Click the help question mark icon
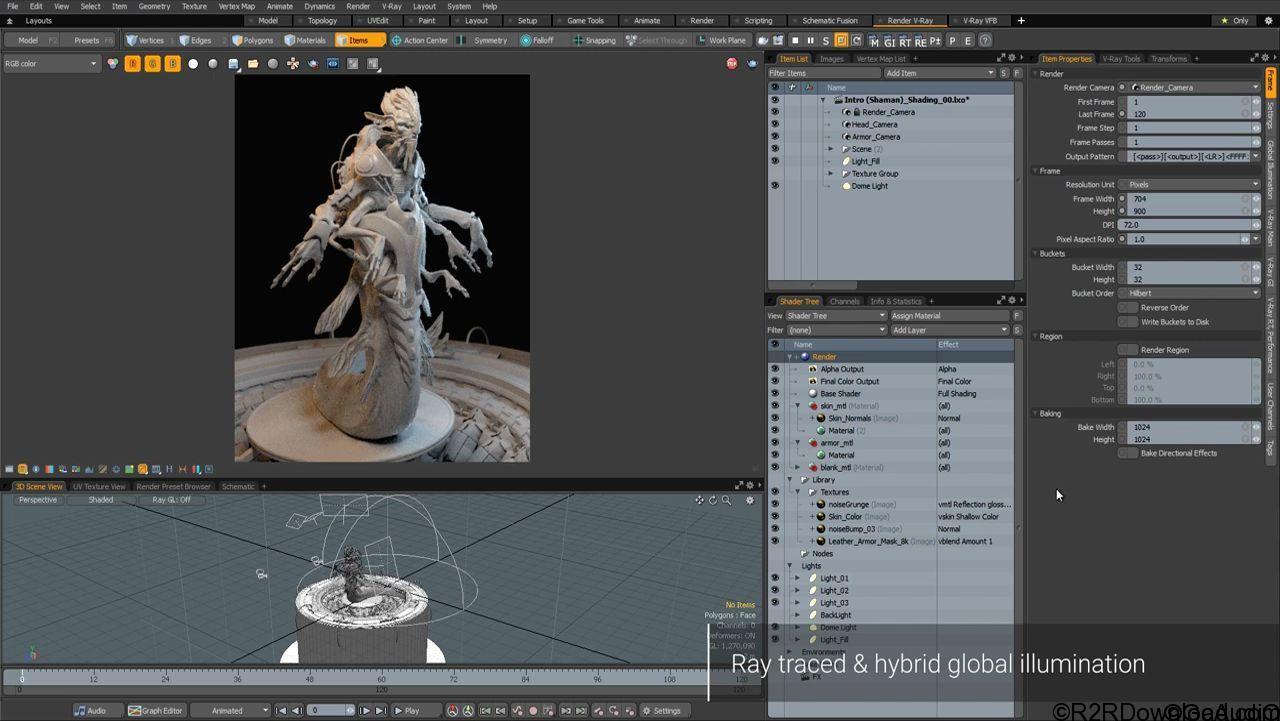This screenshot has height=721, width=1280. pyautogui.click(x=985, y=40)
